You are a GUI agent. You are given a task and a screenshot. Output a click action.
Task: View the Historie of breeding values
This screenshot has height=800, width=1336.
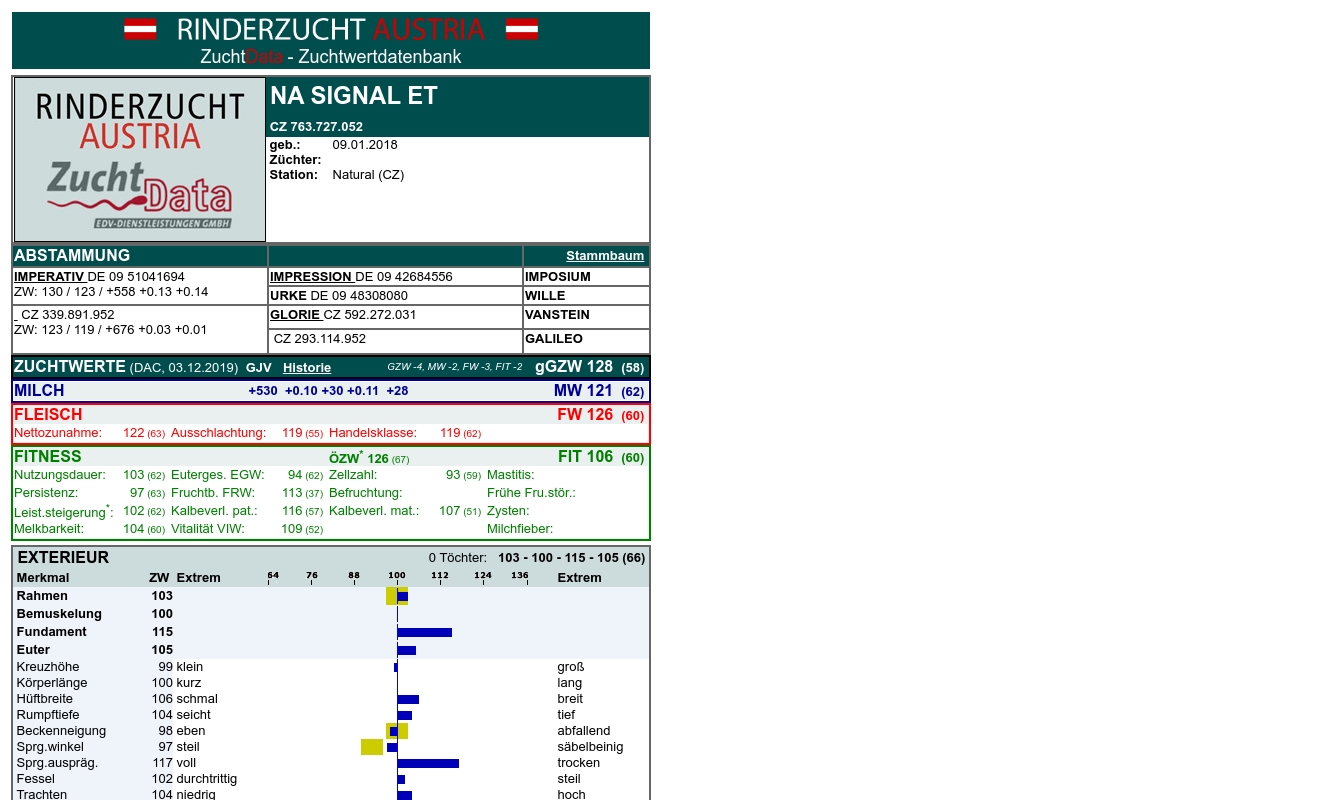306,368
